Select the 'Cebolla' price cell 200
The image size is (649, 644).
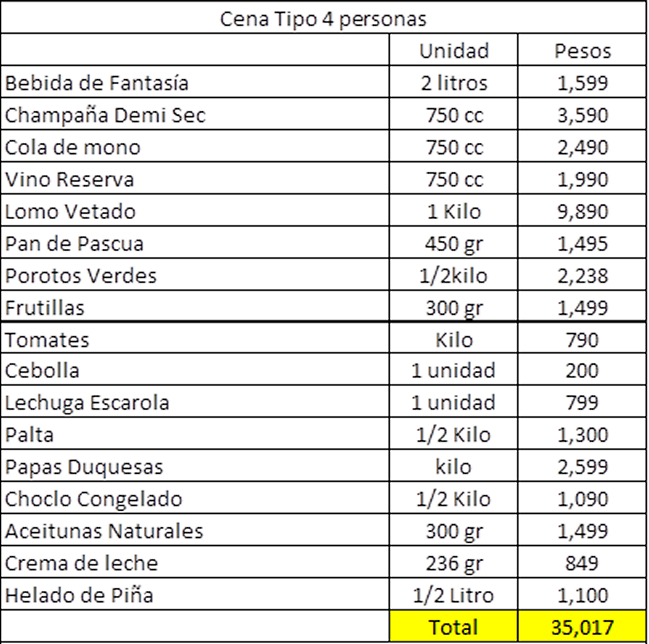tap(582, 371)
